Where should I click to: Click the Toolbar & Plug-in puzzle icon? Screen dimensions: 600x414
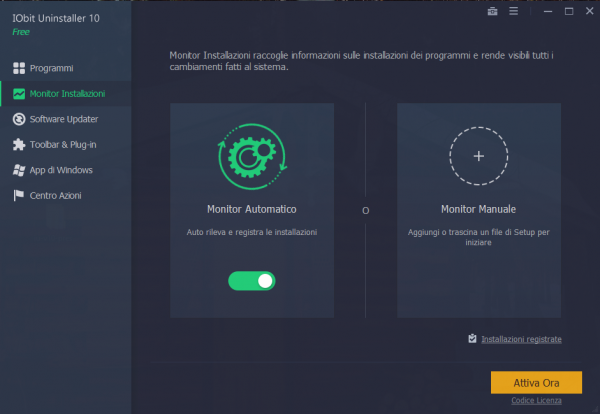[19, 144]
